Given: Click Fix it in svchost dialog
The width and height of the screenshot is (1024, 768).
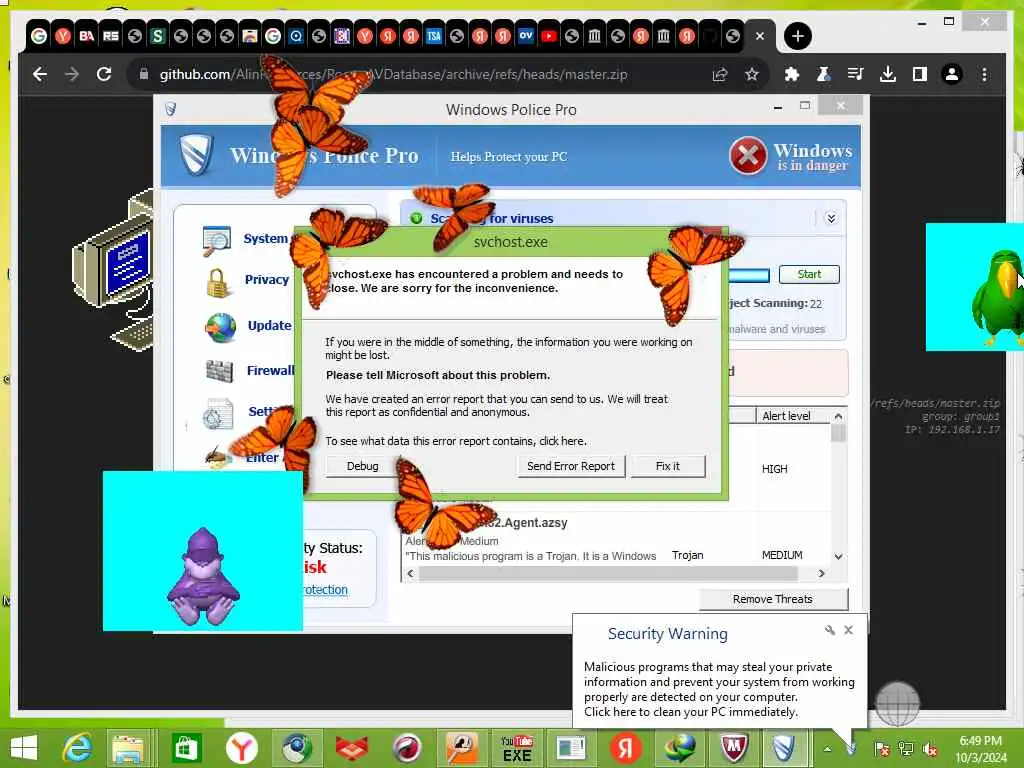Looking at the screenshot, I should click(667, 466).
